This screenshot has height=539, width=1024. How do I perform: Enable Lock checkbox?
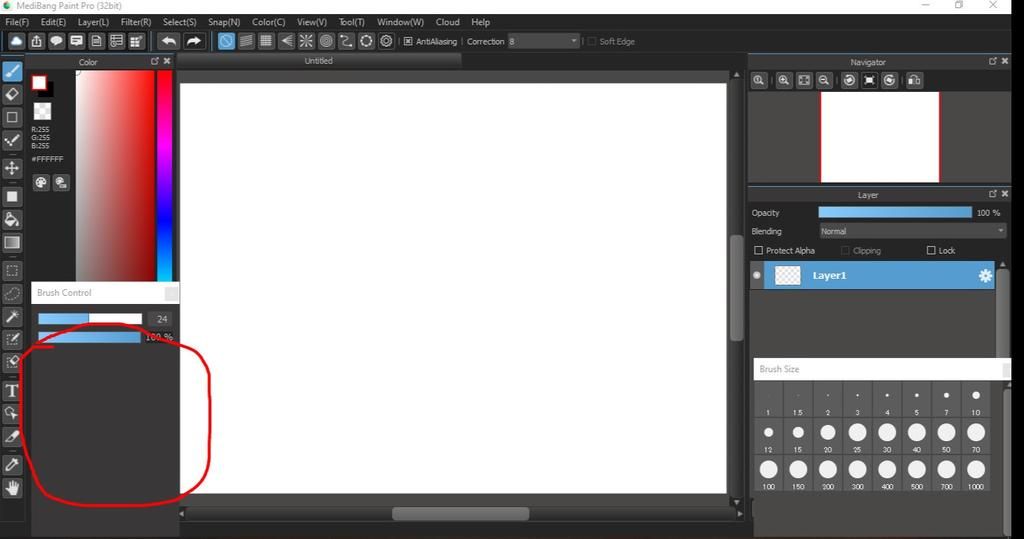point(931,250)
